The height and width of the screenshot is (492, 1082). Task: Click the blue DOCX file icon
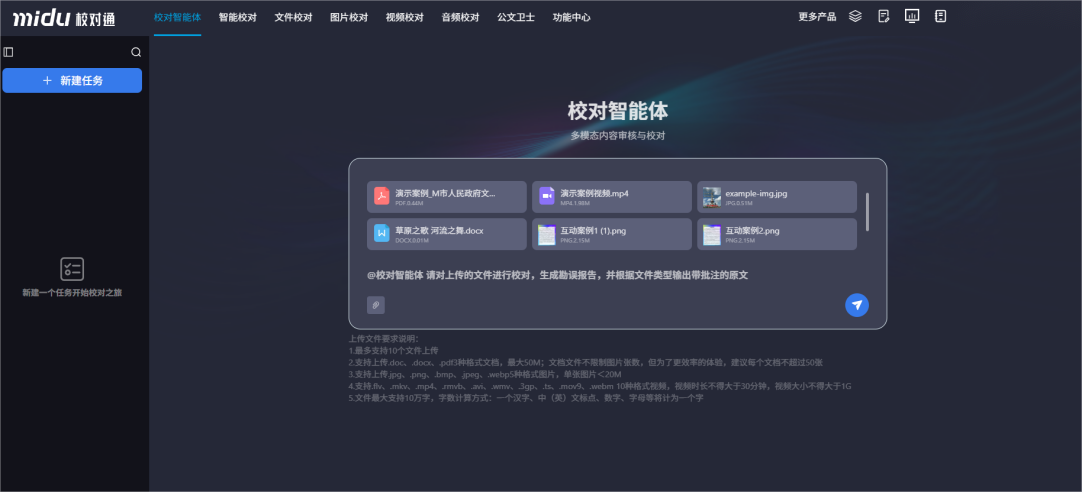point(382,233)
